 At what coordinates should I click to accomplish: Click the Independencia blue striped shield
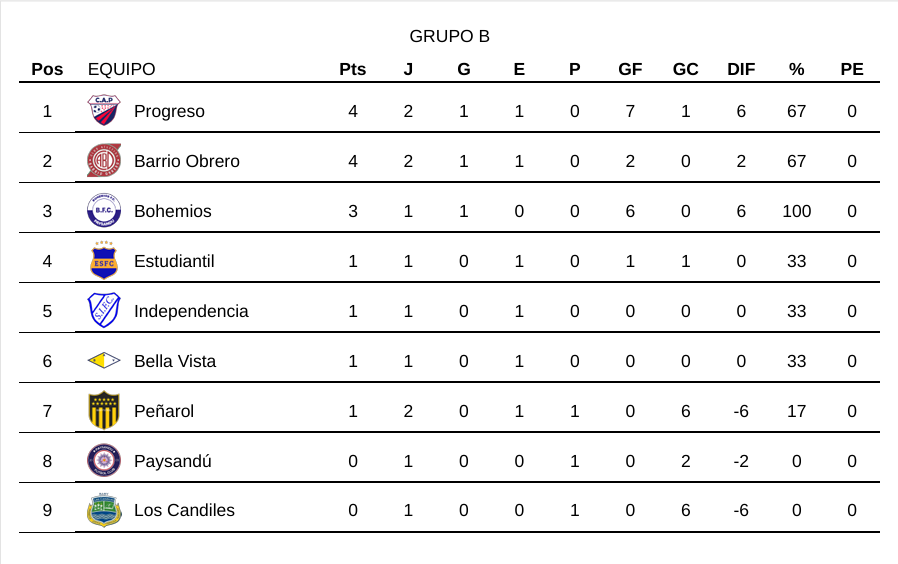click(104, 311)
